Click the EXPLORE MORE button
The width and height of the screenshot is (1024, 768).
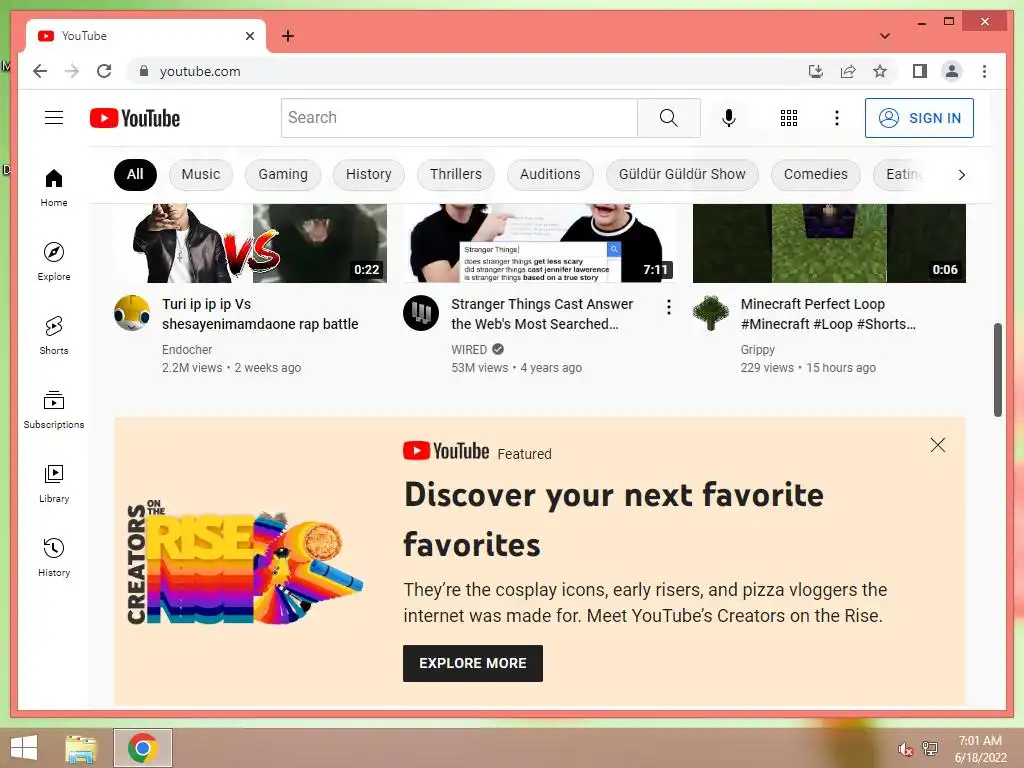[473, 663]
